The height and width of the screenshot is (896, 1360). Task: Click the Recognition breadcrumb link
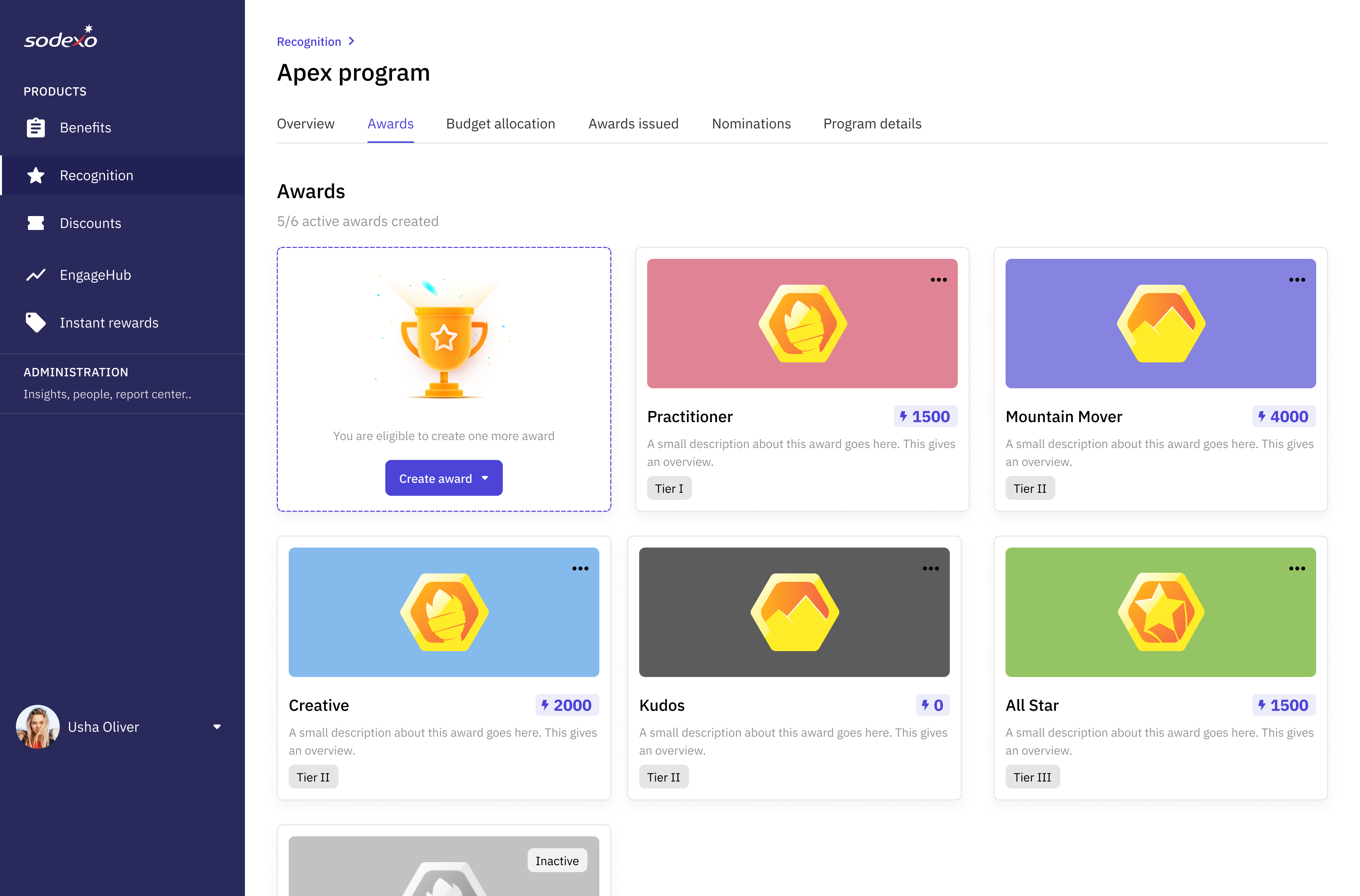(x=309, y=42)
